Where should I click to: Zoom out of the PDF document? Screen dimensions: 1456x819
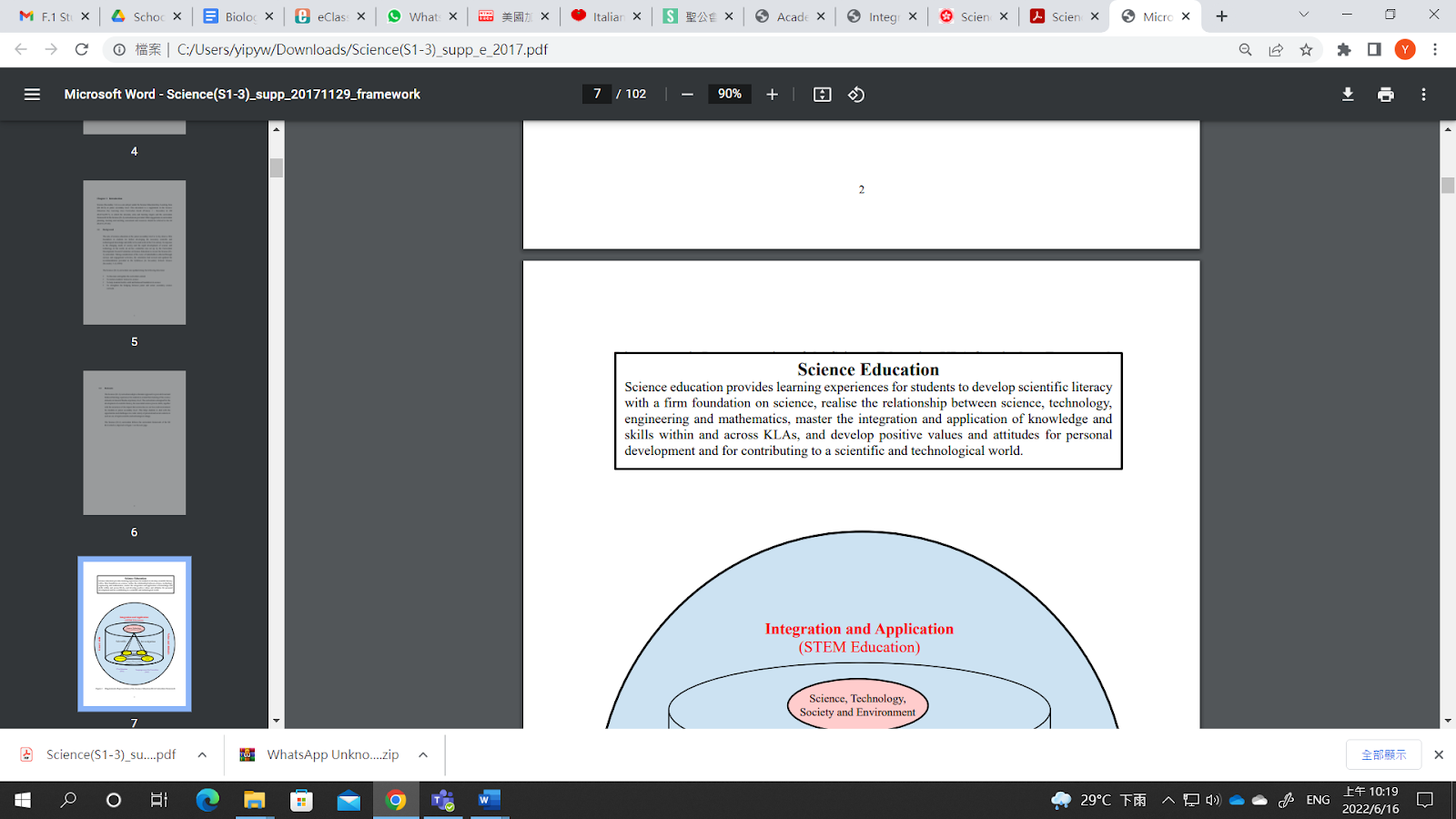click(687, 94)
